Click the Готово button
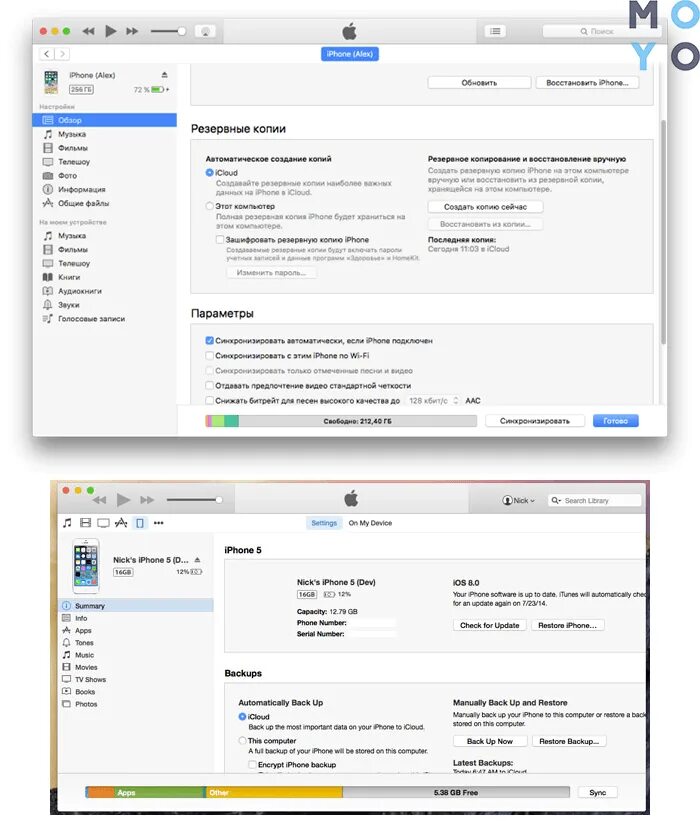This screenshot has height=840, width=700. 615,421
